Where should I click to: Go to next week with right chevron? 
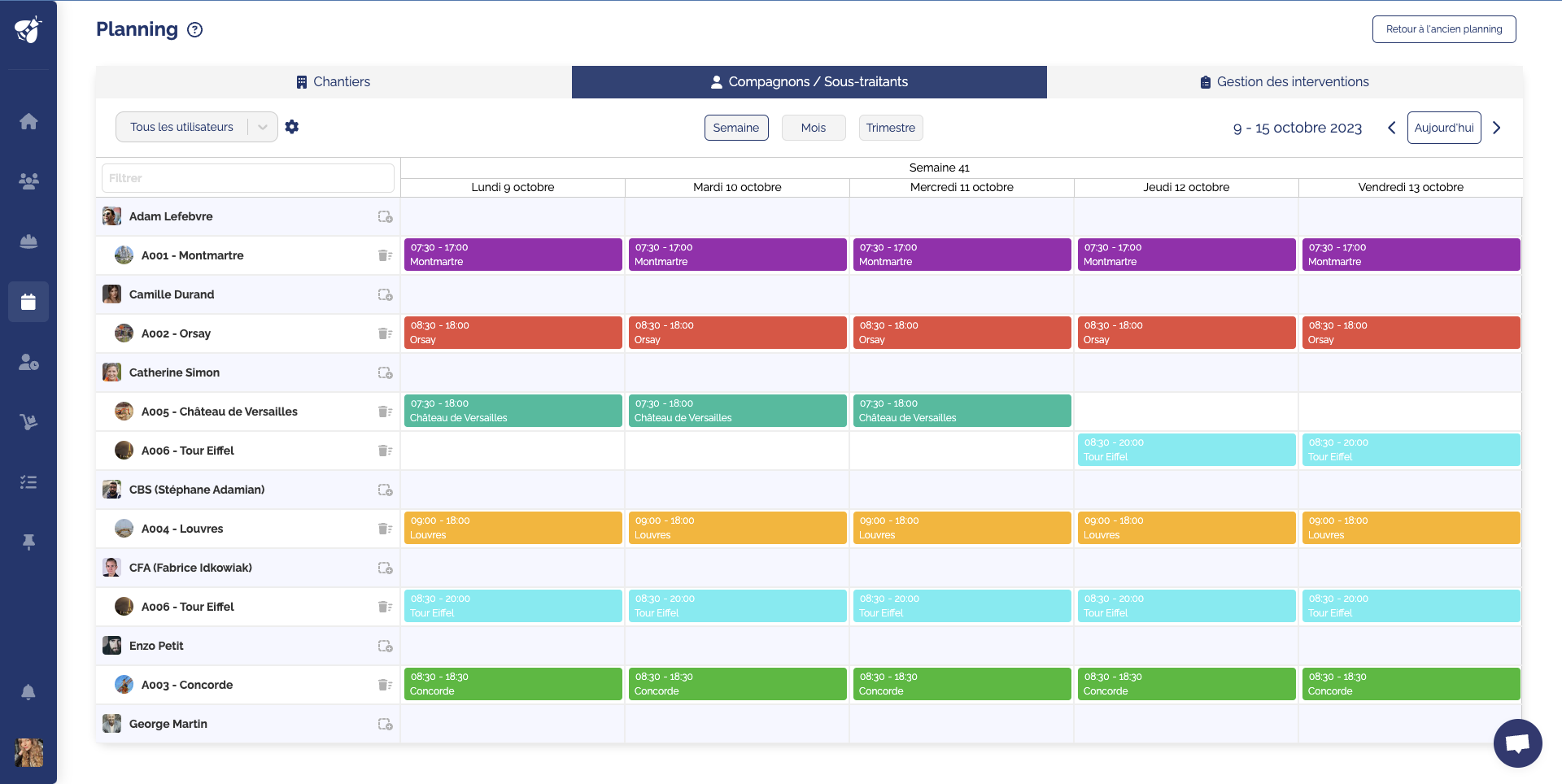[1496, 128]
